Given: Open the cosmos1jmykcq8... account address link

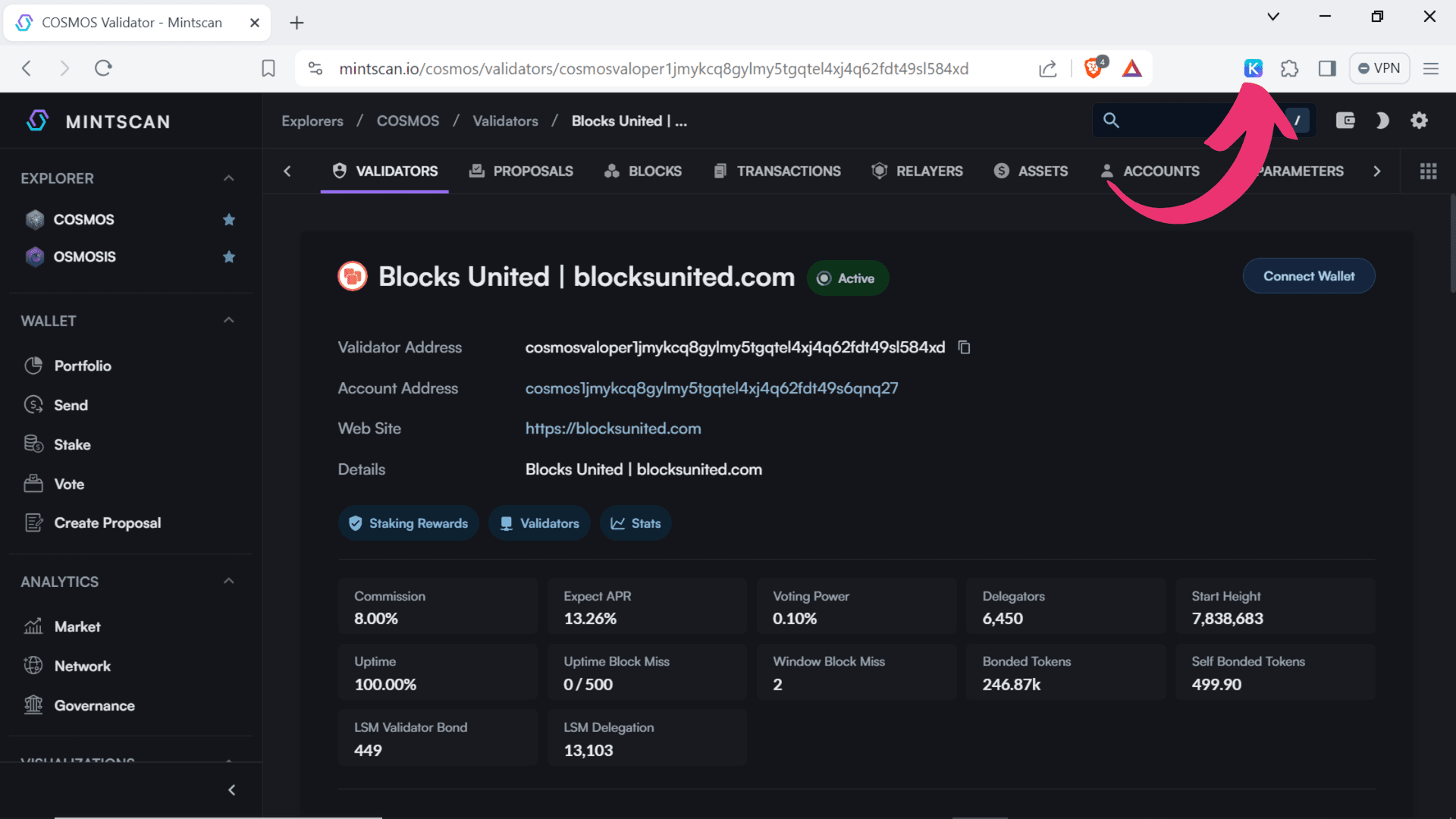Looking at the screenshot, I should (x=711, y=388).
